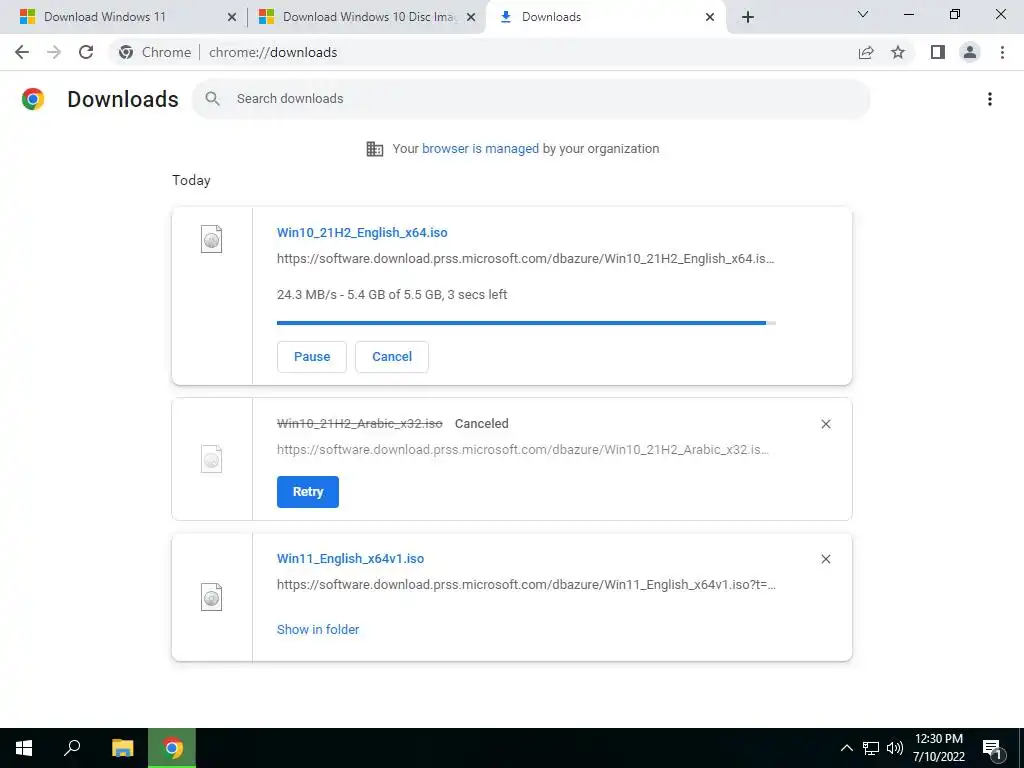Click the Win10 English x64 source URL

pyautogui.click(x=526, y=259)
